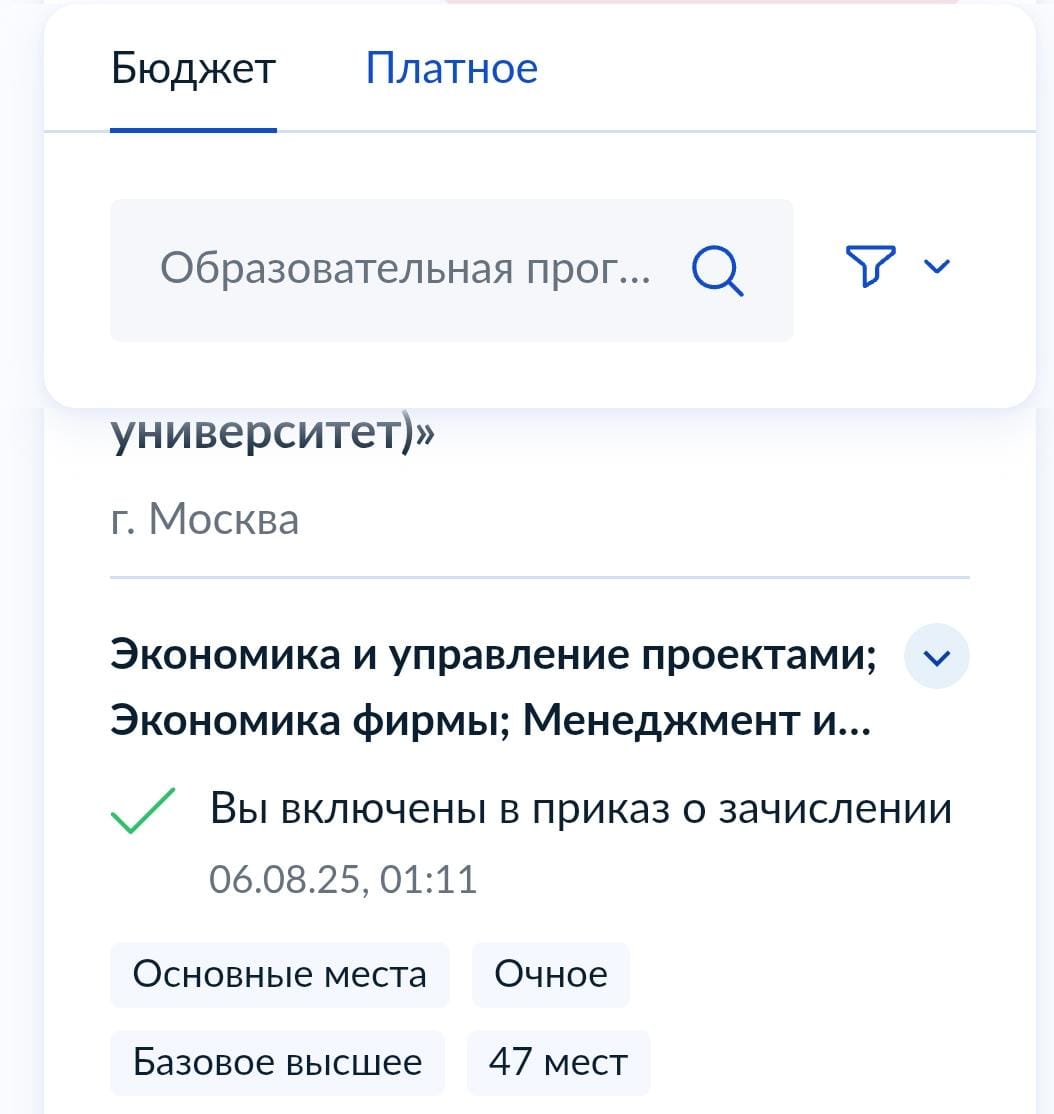1054x1114 pixels.
Task: Tap the 47 мест tag
Action: [x=558, y=1061]
